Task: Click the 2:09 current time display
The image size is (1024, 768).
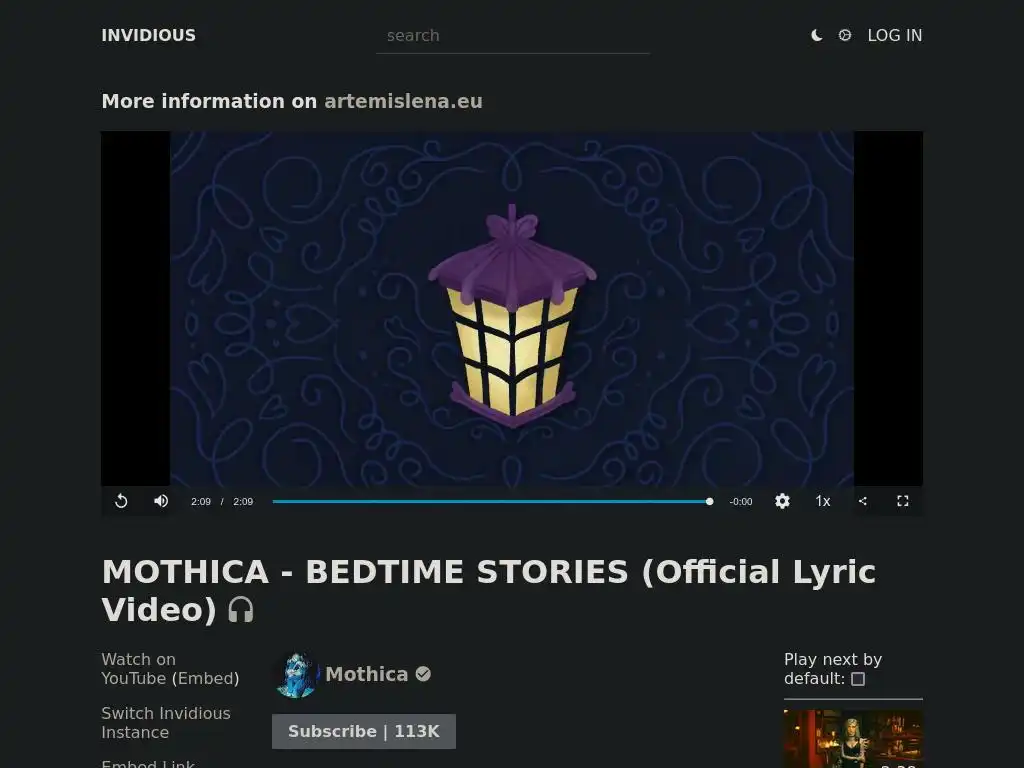Action: (200, 502)
